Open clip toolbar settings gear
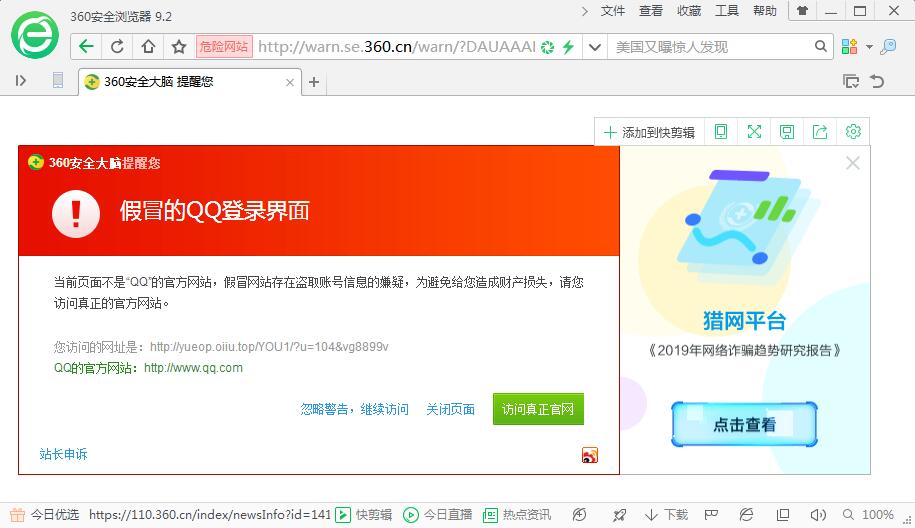Image resolution: width=915 pixels, height=528 pixels. coord(853,132)
